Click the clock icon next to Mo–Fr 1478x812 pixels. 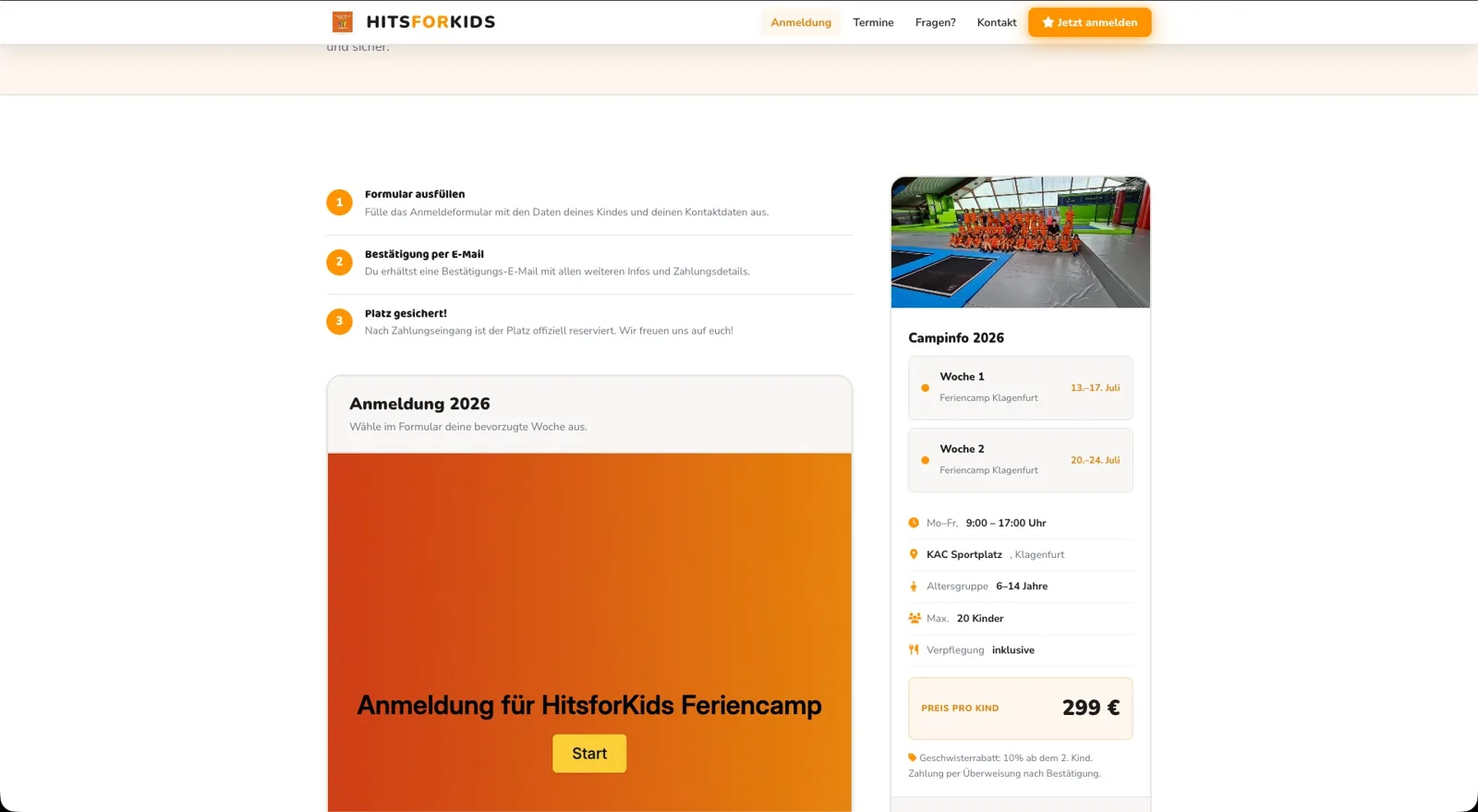pyautogui.click(x=914, y=523)
